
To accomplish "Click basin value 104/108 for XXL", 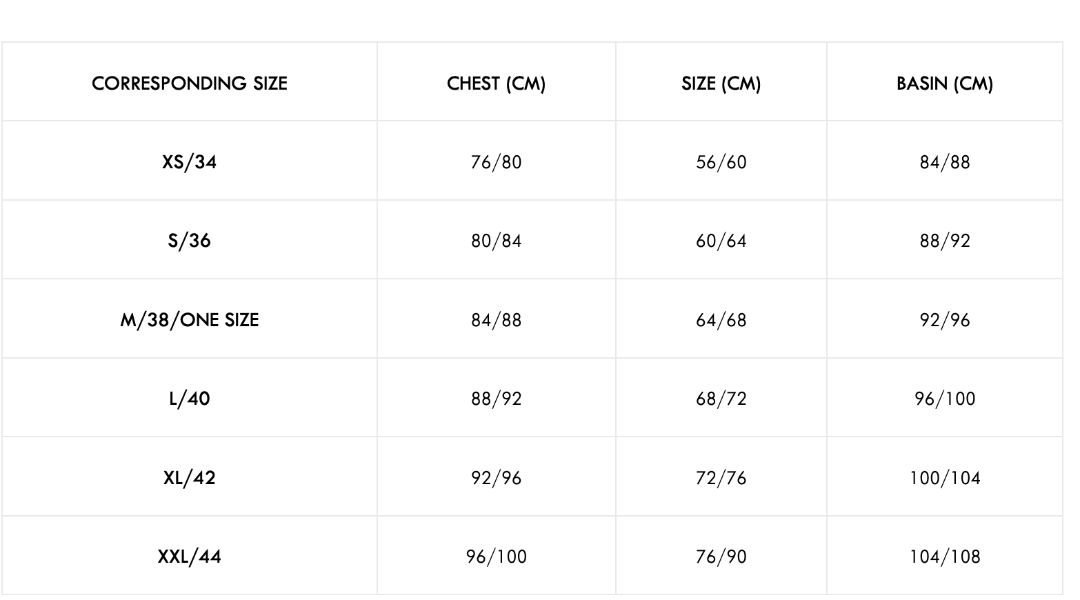I will point(944,556).
